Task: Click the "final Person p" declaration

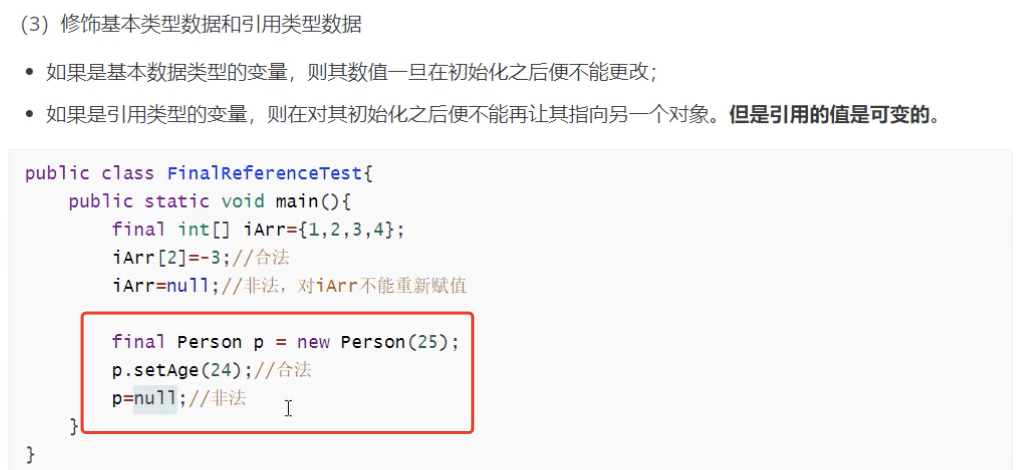Action: click(x=187, y=342)
